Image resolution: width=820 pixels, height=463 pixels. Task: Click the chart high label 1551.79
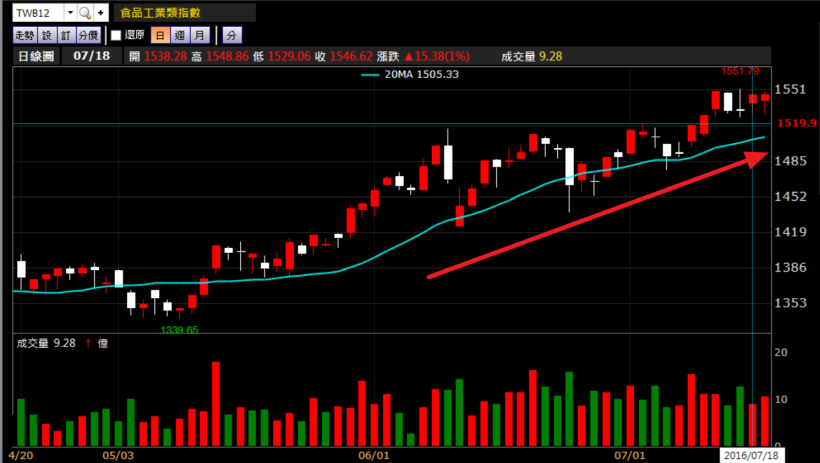point(740,71)
